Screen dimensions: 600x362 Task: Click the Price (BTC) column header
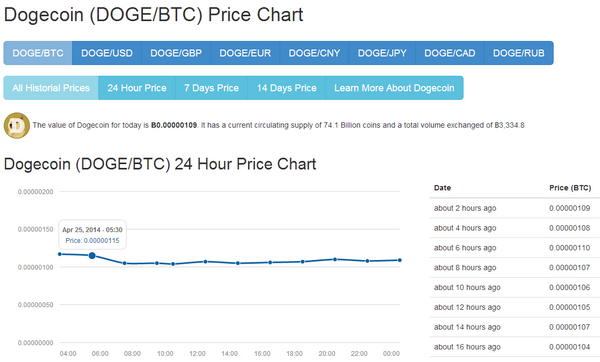(570, 188)
